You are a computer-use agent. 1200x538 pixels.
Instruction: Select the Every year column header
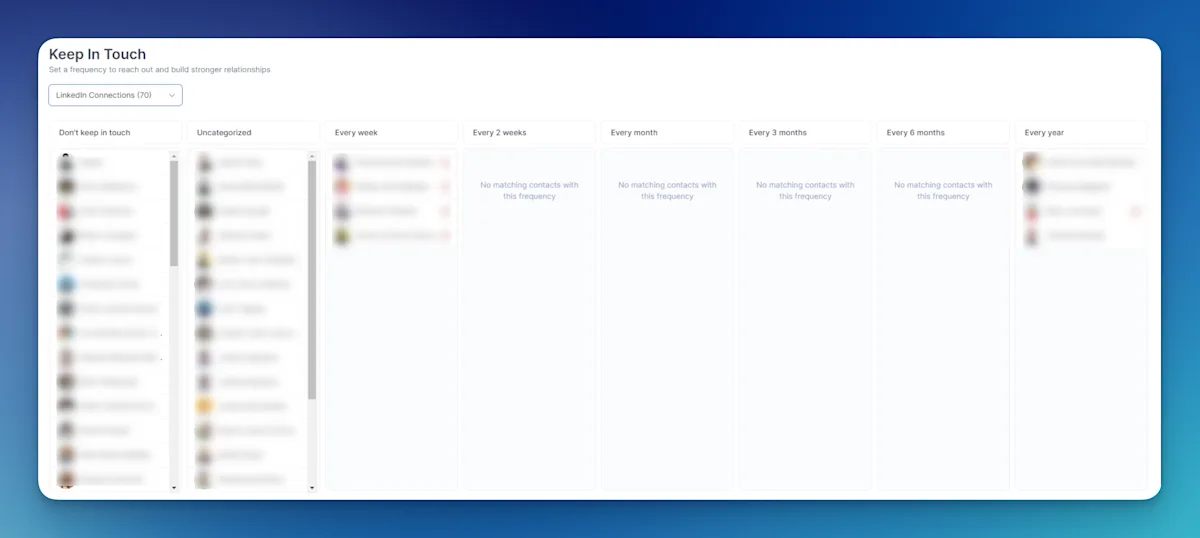coord(1082,132)
